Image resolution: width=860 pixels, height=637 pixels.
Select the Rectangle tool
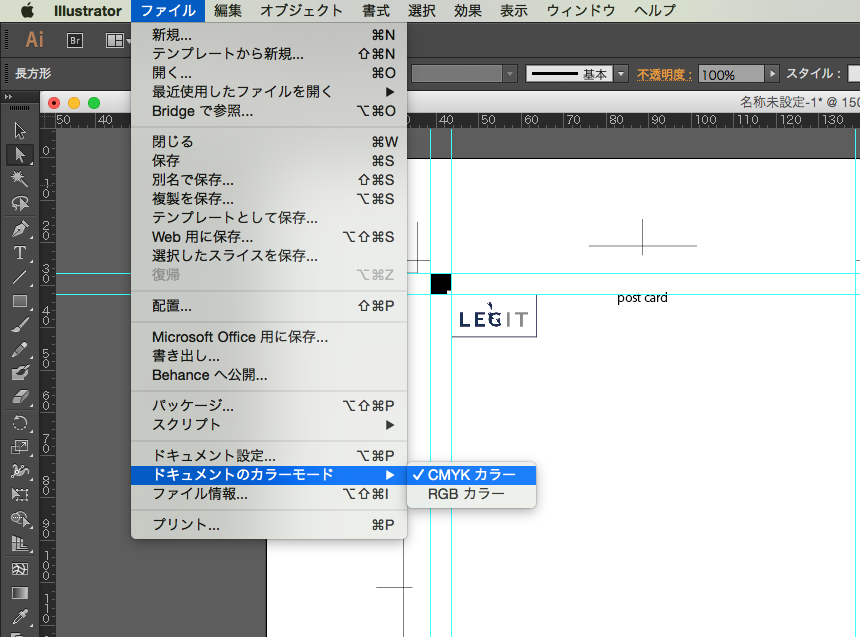coord(20,301)
